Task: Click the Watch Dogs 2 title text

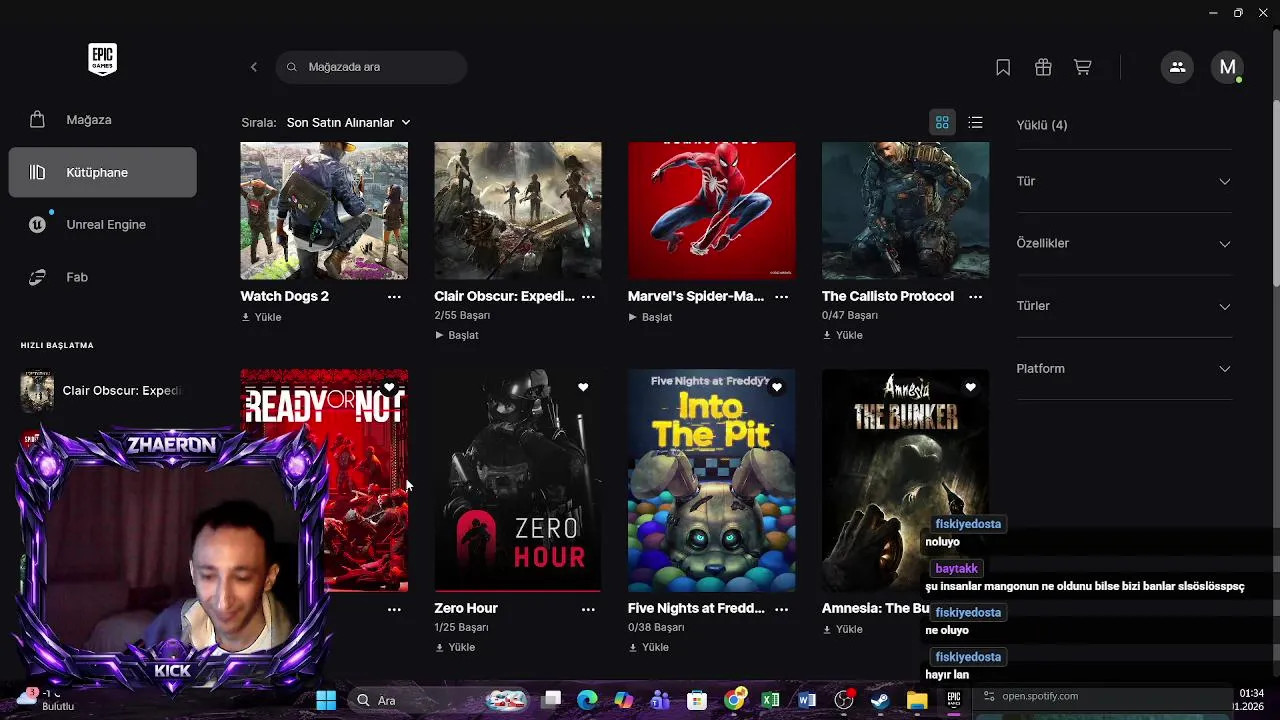Action: point(285,297)
